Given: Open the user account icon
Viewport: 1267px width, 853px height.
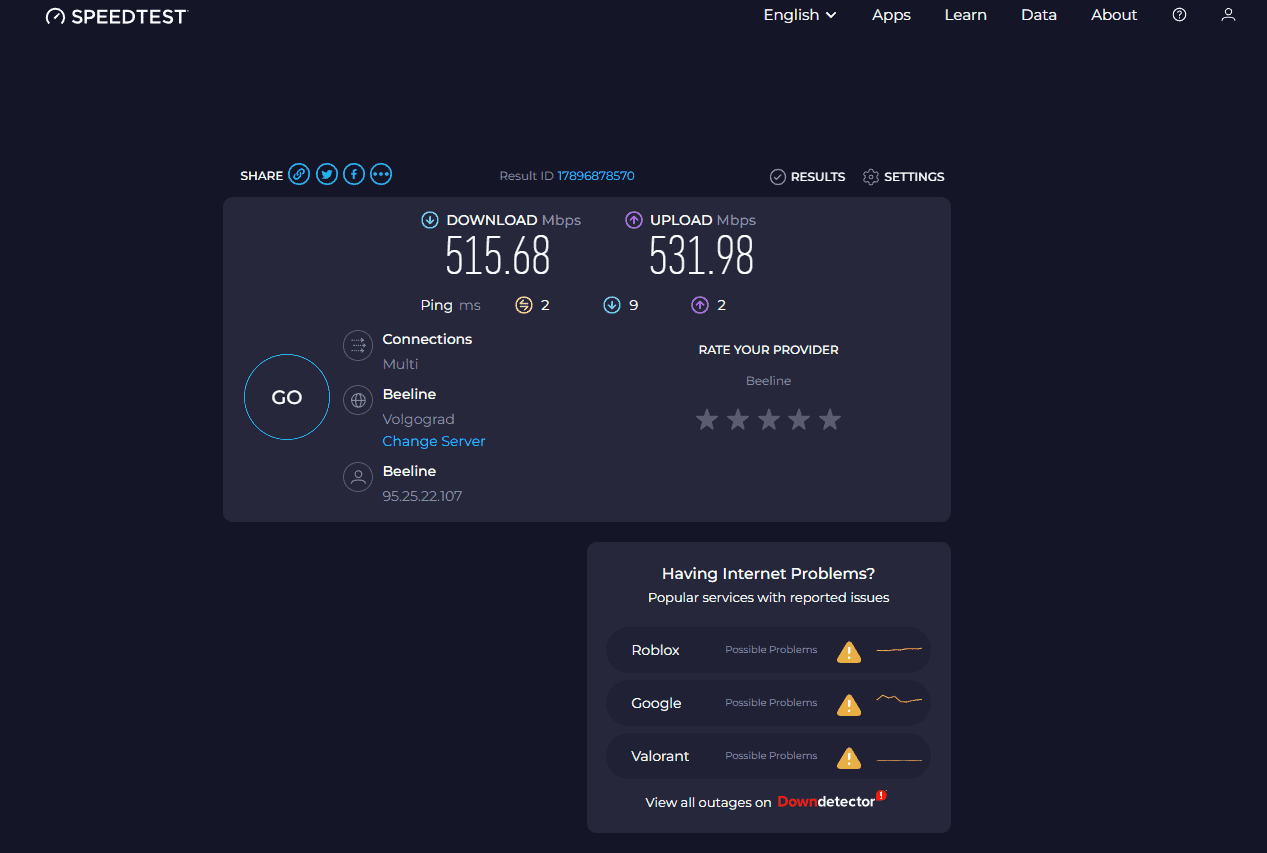Looking at the screenshot, I should (1229, 15).
